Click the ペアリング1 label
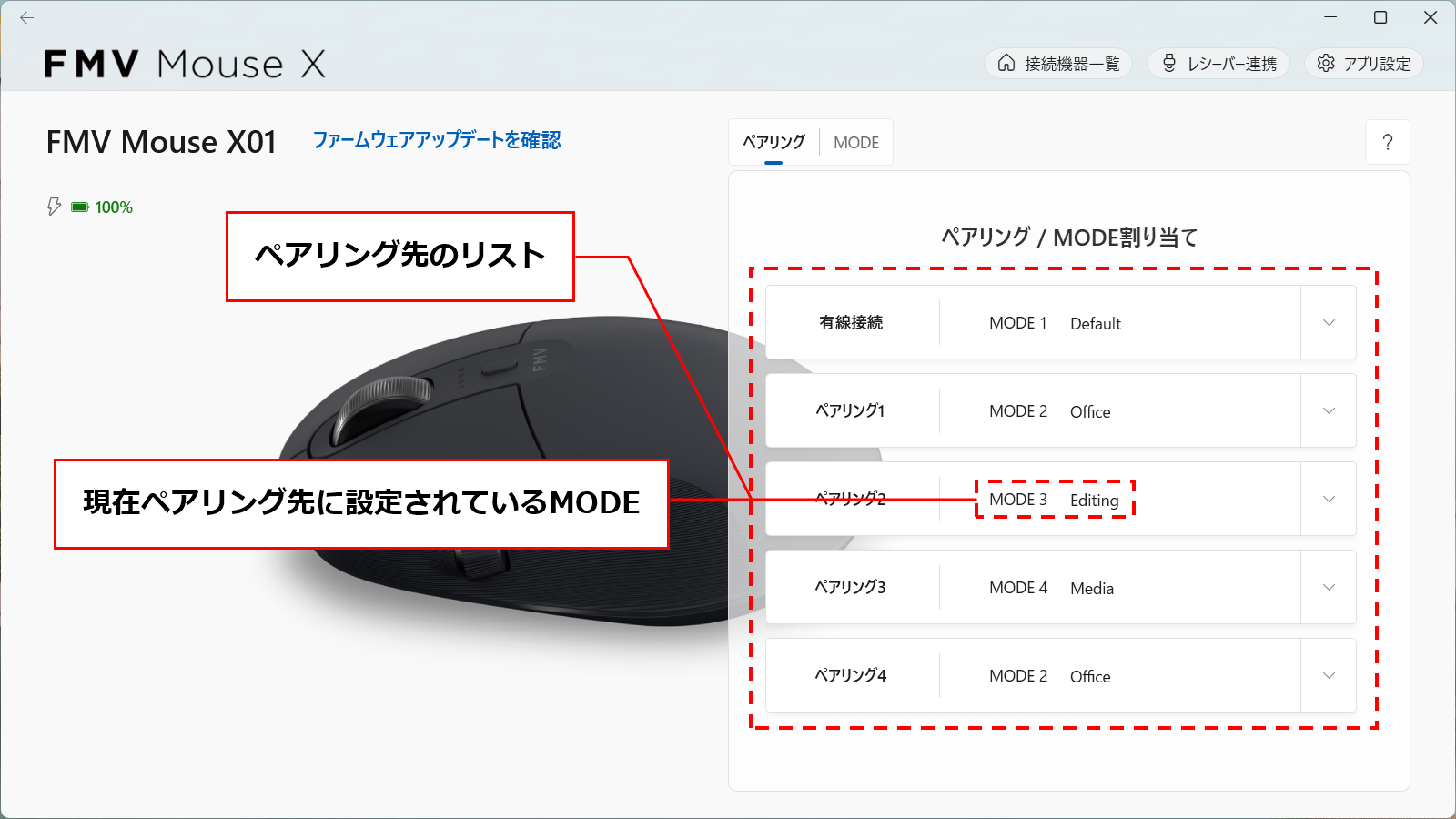Screen dimensions: 1456x819 click(851, 410)
